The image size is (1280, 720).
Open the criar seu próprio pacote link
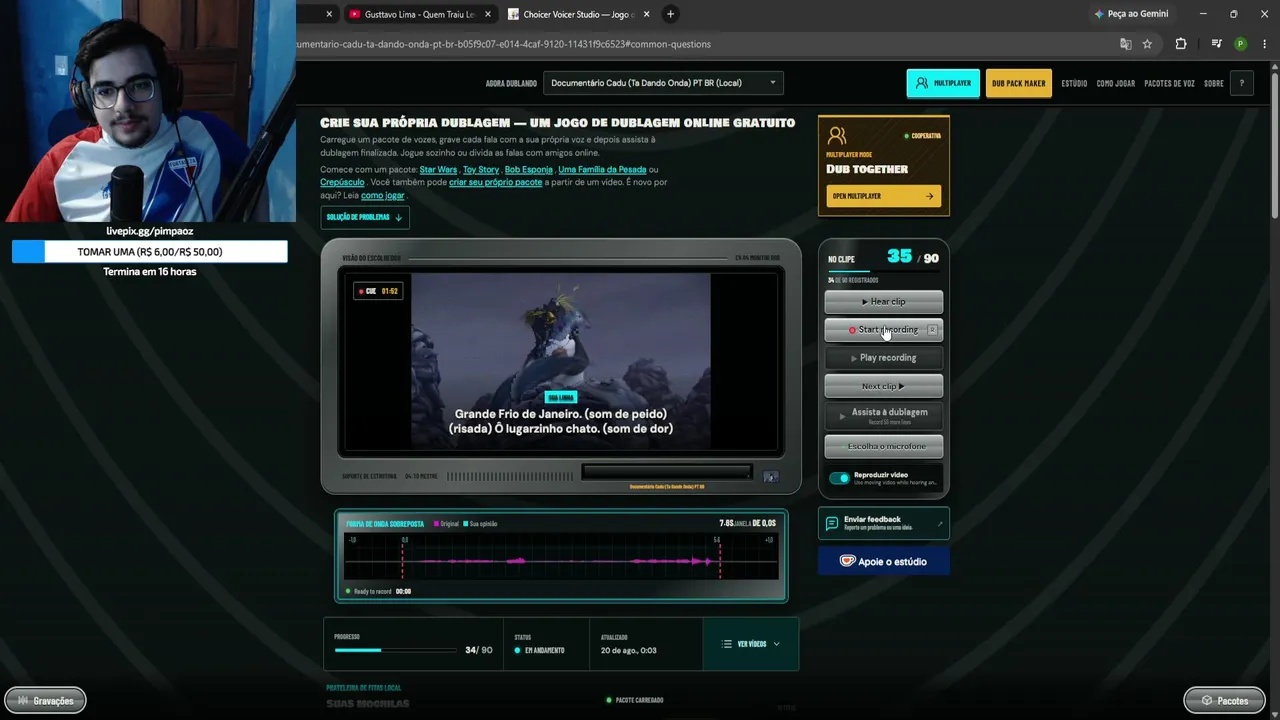[496, 182]
